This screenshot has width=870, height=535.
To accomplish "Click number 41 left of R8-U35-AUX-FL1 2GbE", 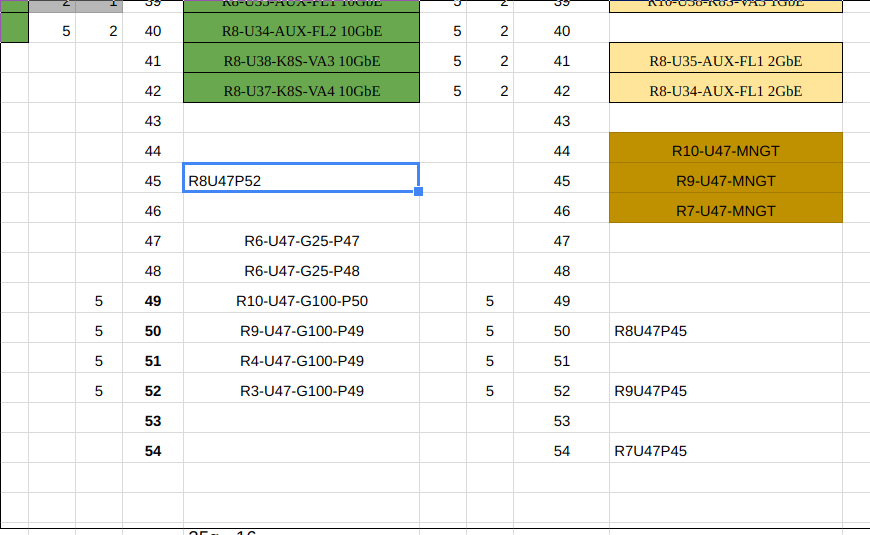I will point(562,61).
